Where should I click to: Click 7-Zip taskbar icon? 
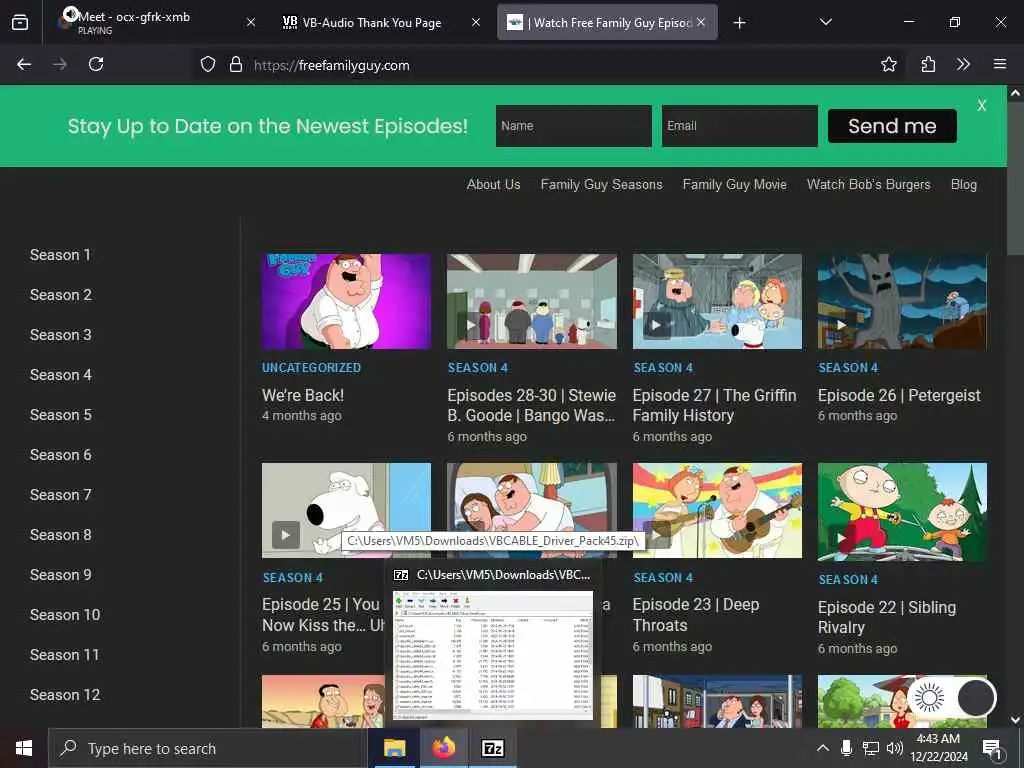492,748
